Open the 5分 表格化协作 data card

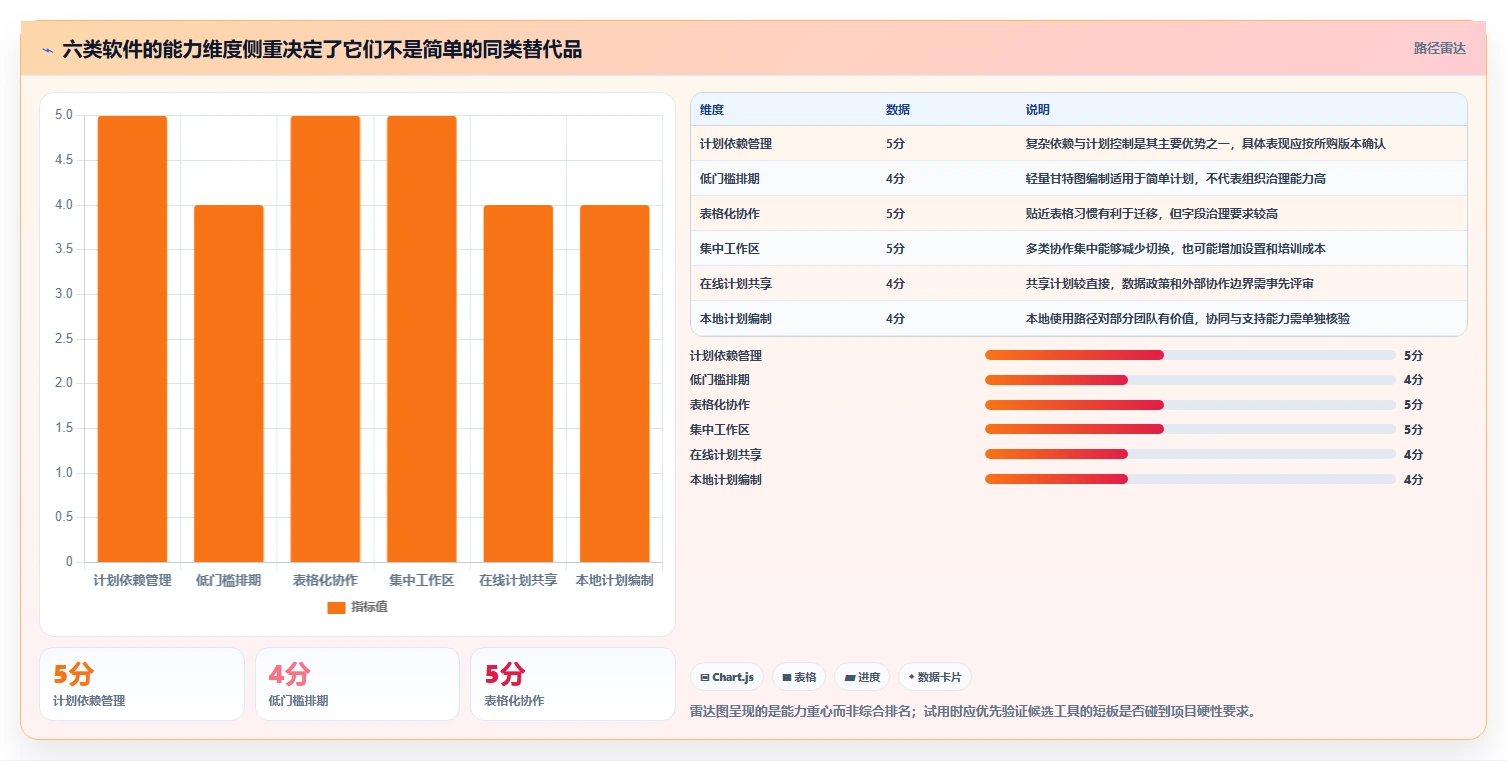pyautogui.click(x=573, y=684)
